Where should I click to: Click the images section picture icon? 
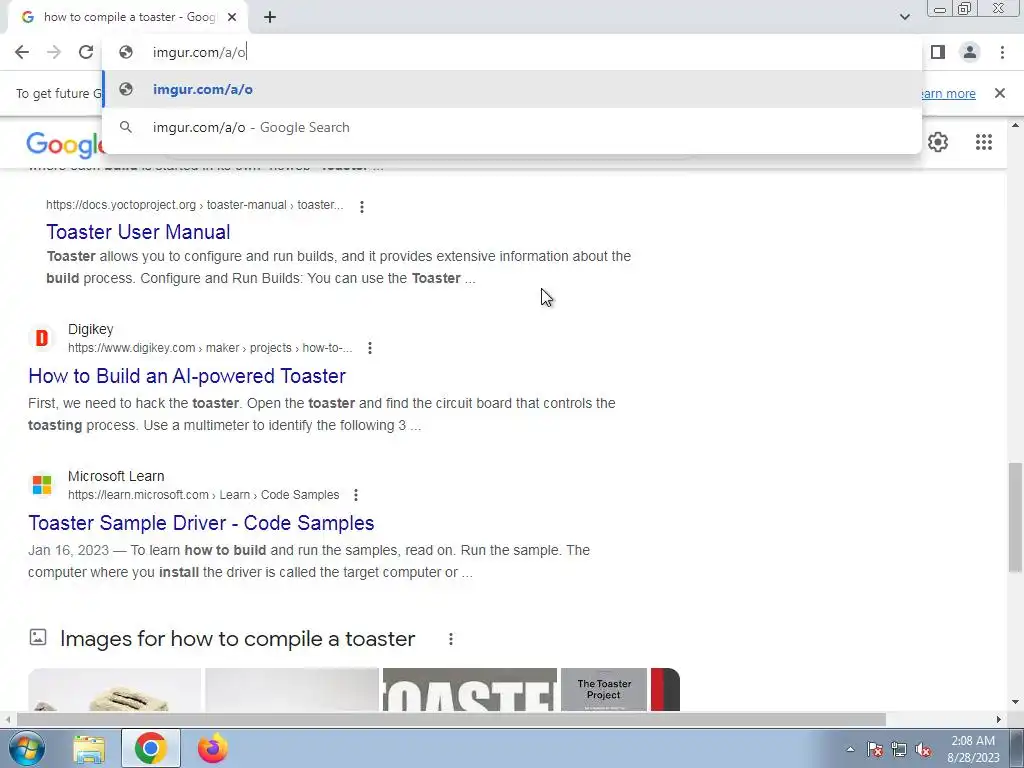tap(38, 637)
